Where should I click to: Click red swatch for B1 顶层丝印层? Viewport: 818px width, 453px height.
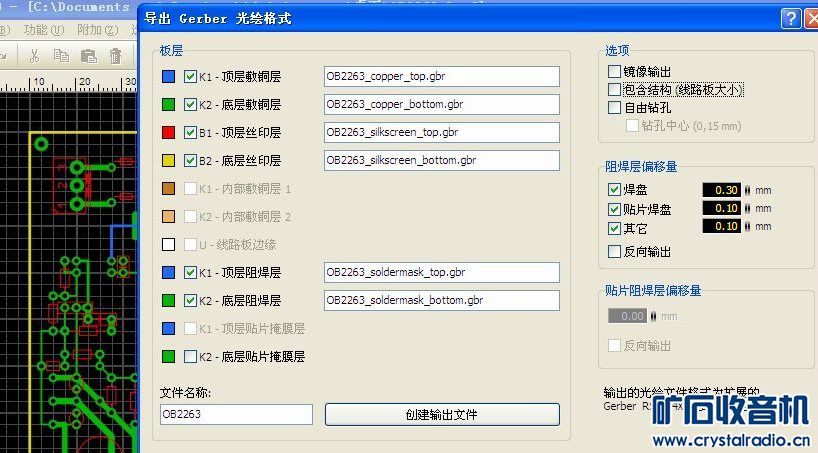tap(169, 133)
